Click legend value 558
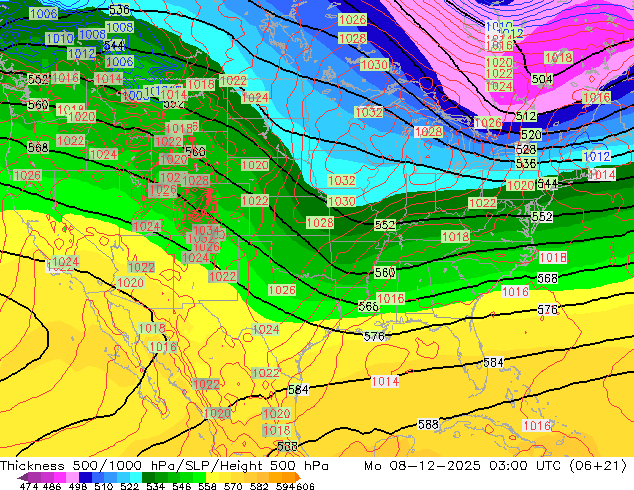634x490 pixels. tap(207, 486)
